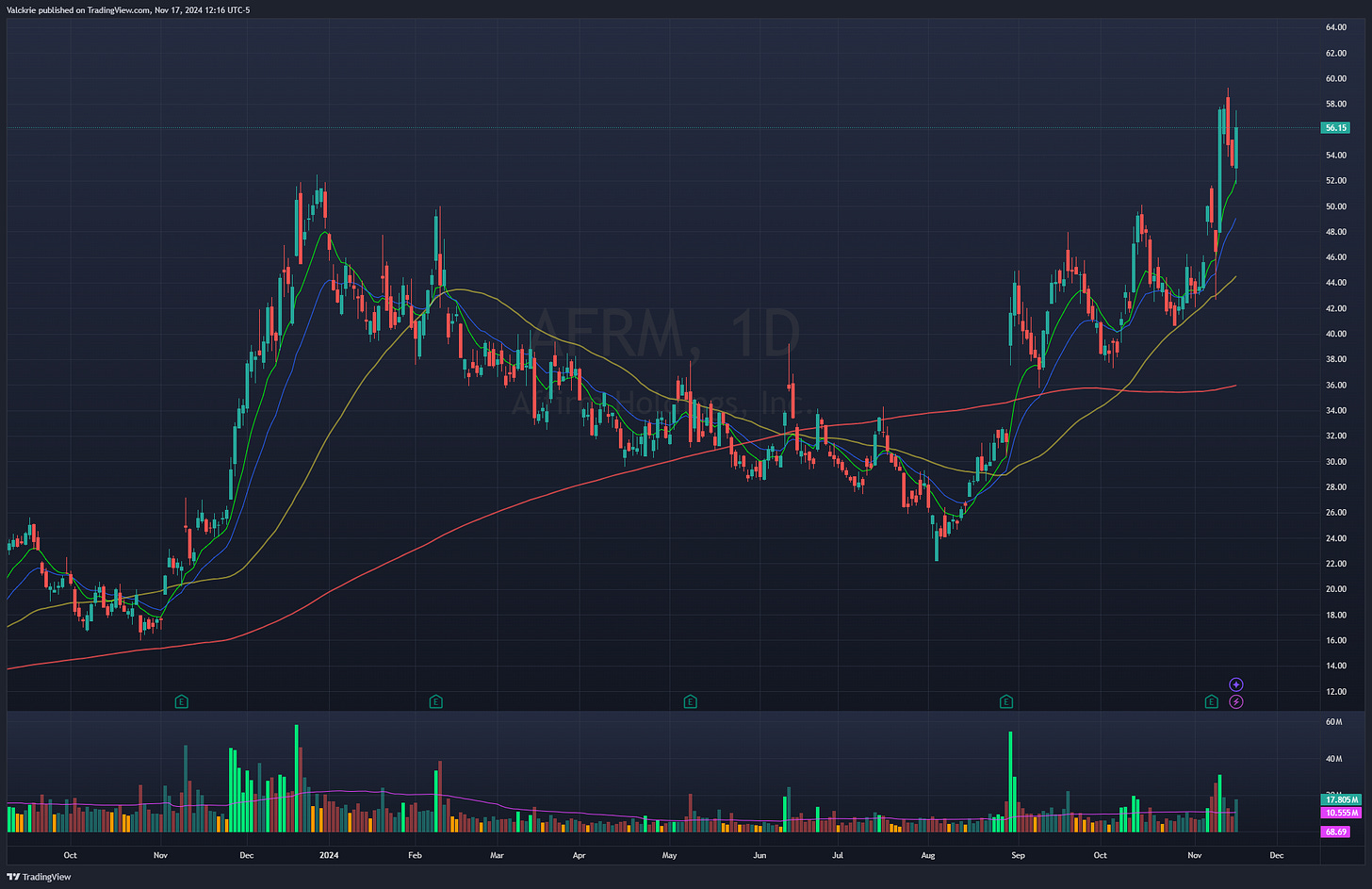Click the published-on-TradingView.com header text
Viewport: 1372px width, 889px height.
point(128,9)
